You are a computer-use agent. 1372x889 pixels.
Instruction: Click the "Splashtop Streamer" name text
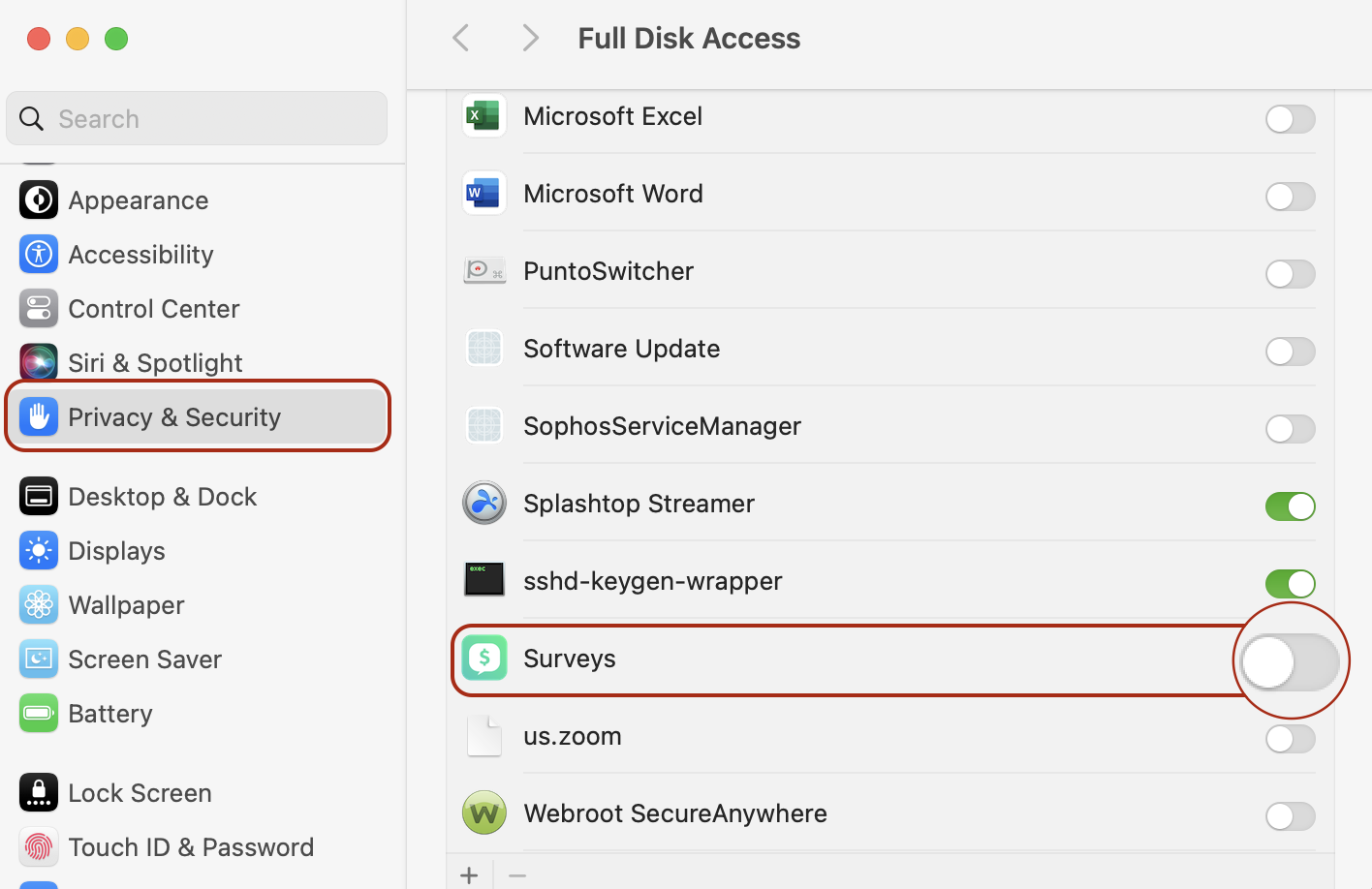point(639,504)
